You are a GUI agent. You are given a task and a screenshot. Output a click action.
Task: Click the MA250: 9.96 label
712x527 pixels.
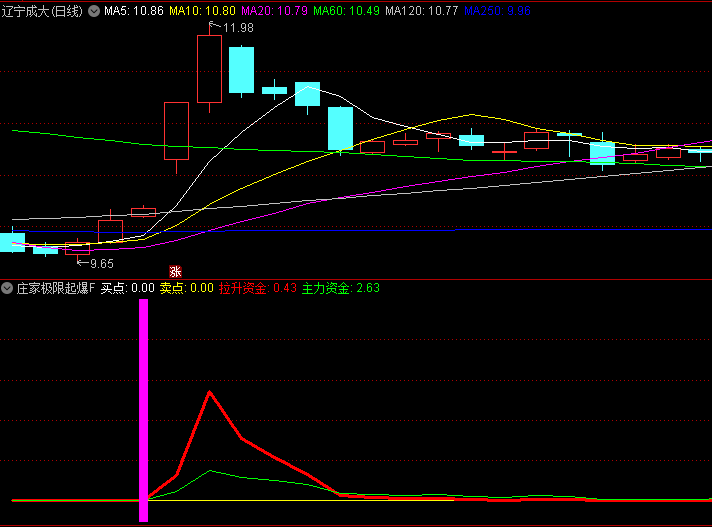pos(497,11)
